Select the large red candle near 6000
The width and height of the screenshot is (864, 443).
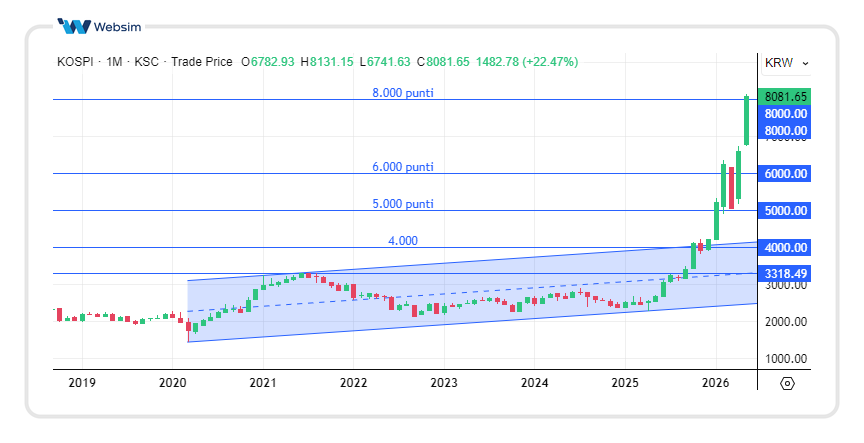coord(731,188)
